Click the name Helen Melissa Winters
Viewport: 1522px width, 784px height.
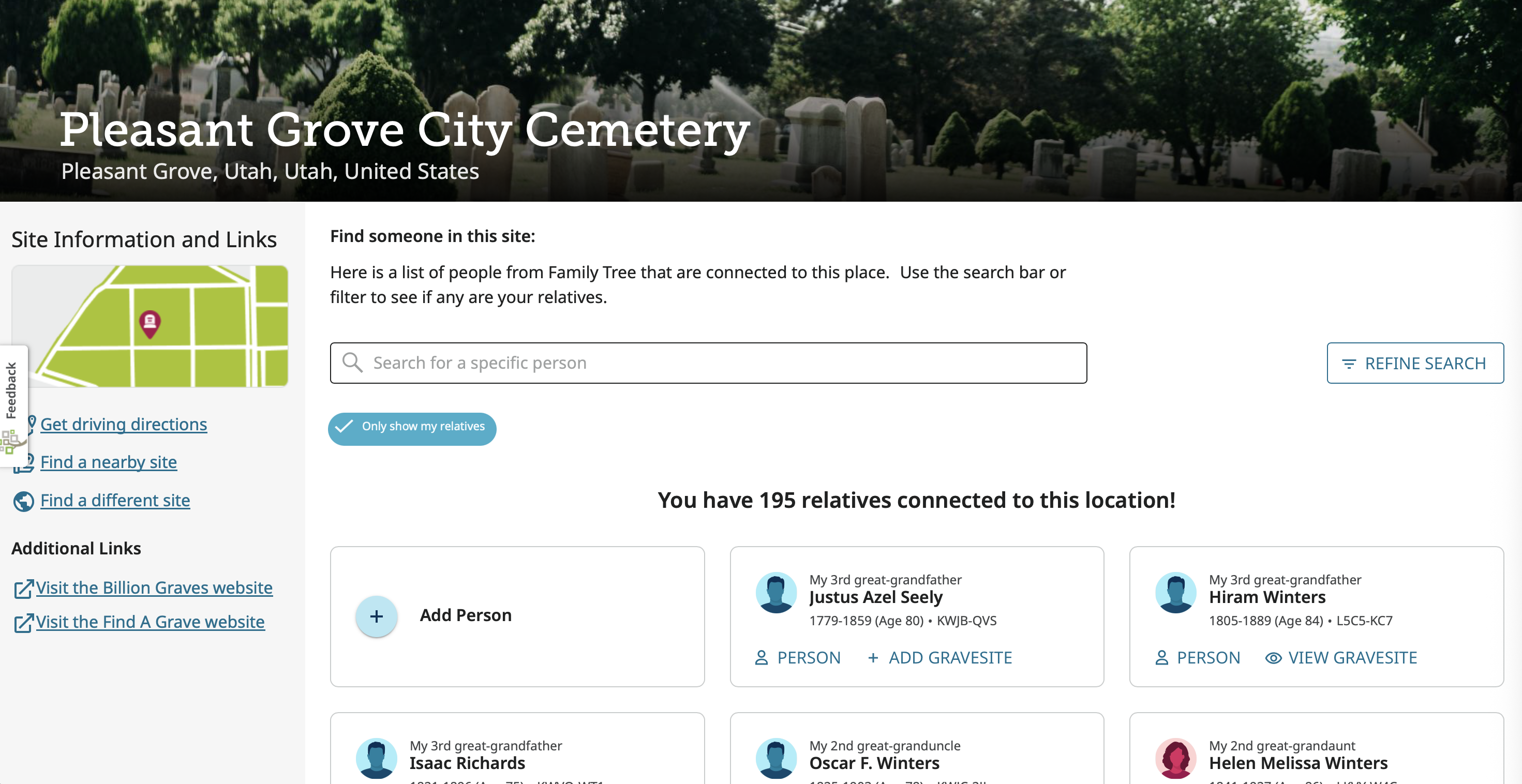coord(1298,763)
